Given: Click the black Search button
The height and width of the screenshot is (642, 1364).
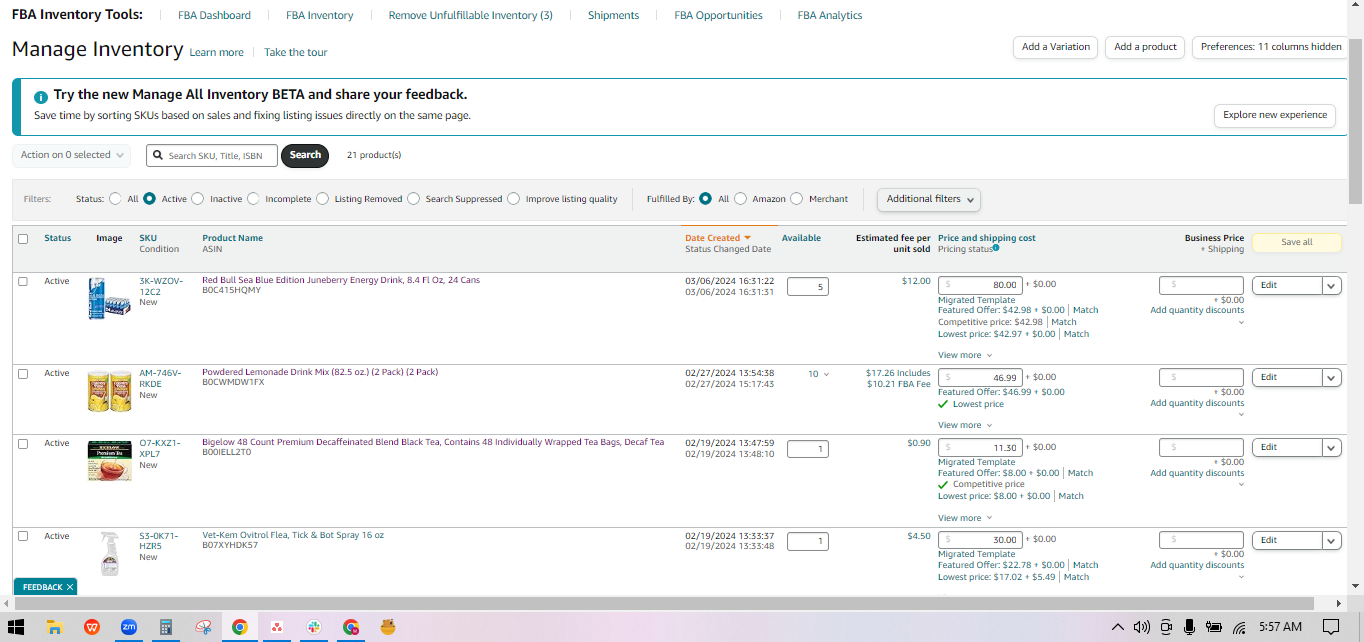Looking at the screenshot, I should 305,155.
